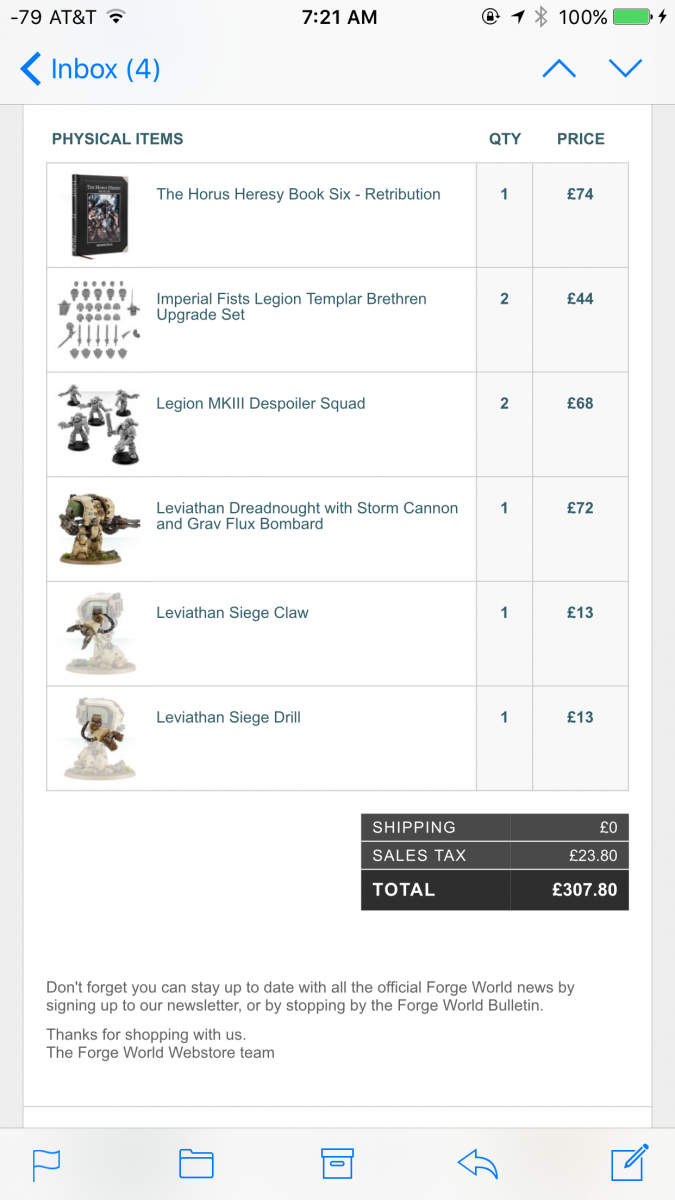The width and height of the screenshot is (675, 1200).
Task: Archive this email with the box icon
Action: click(337, 1163)
